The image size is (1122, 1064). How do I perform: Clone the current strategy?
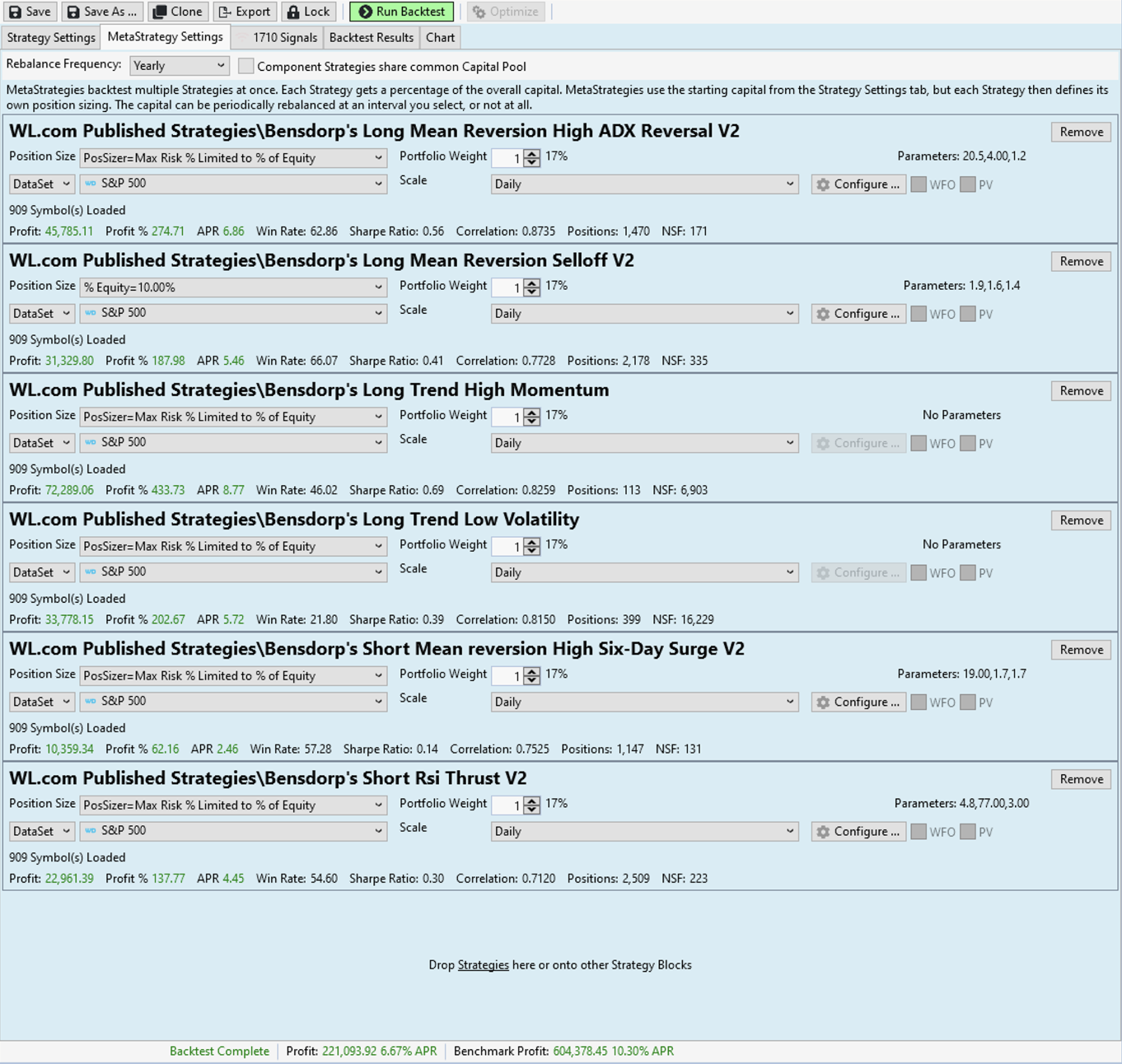[178, 12]
